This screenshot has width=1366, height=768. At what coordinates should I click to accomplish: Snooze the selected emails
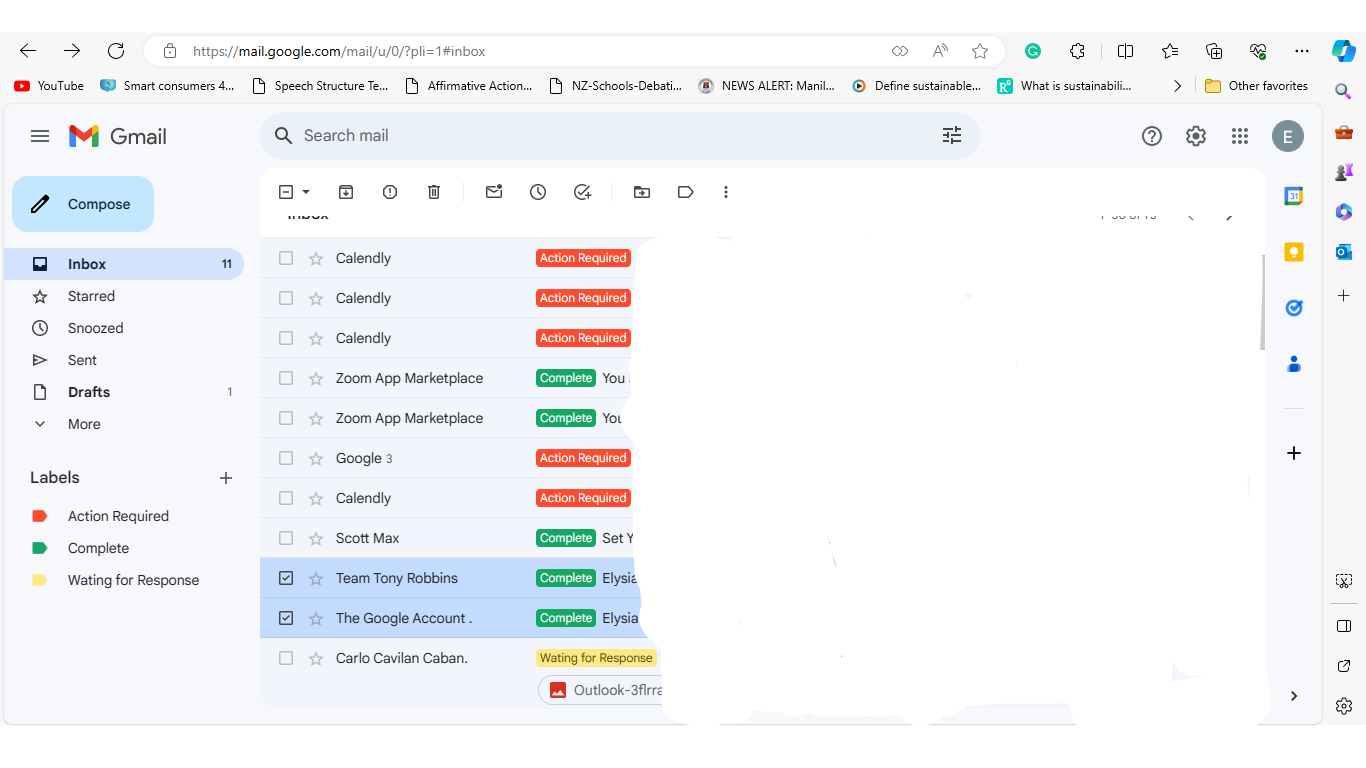538,192
